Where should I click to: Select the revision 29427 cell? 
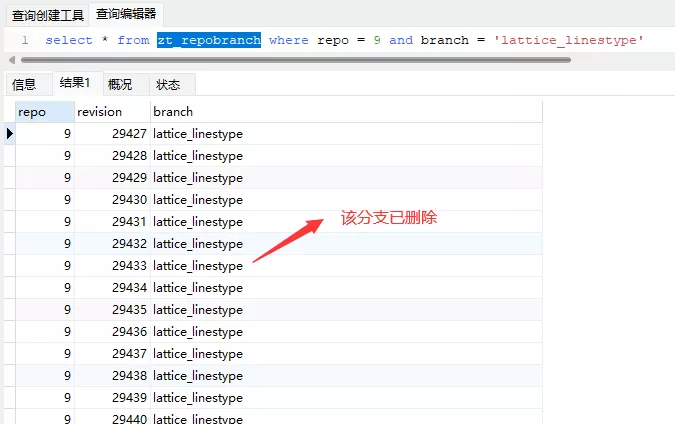[x=112, y=134]
